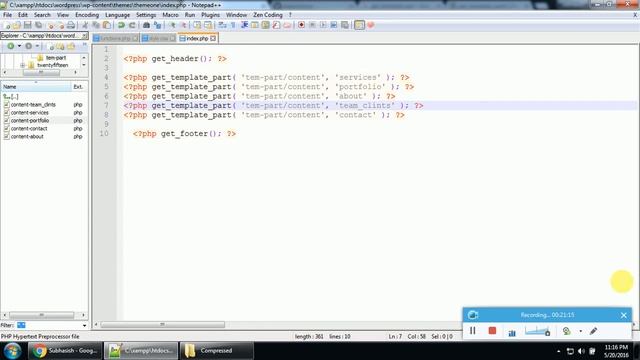Click the Replace toolbar icon
Screen dimensions: 640x360
tap(157, 25)
